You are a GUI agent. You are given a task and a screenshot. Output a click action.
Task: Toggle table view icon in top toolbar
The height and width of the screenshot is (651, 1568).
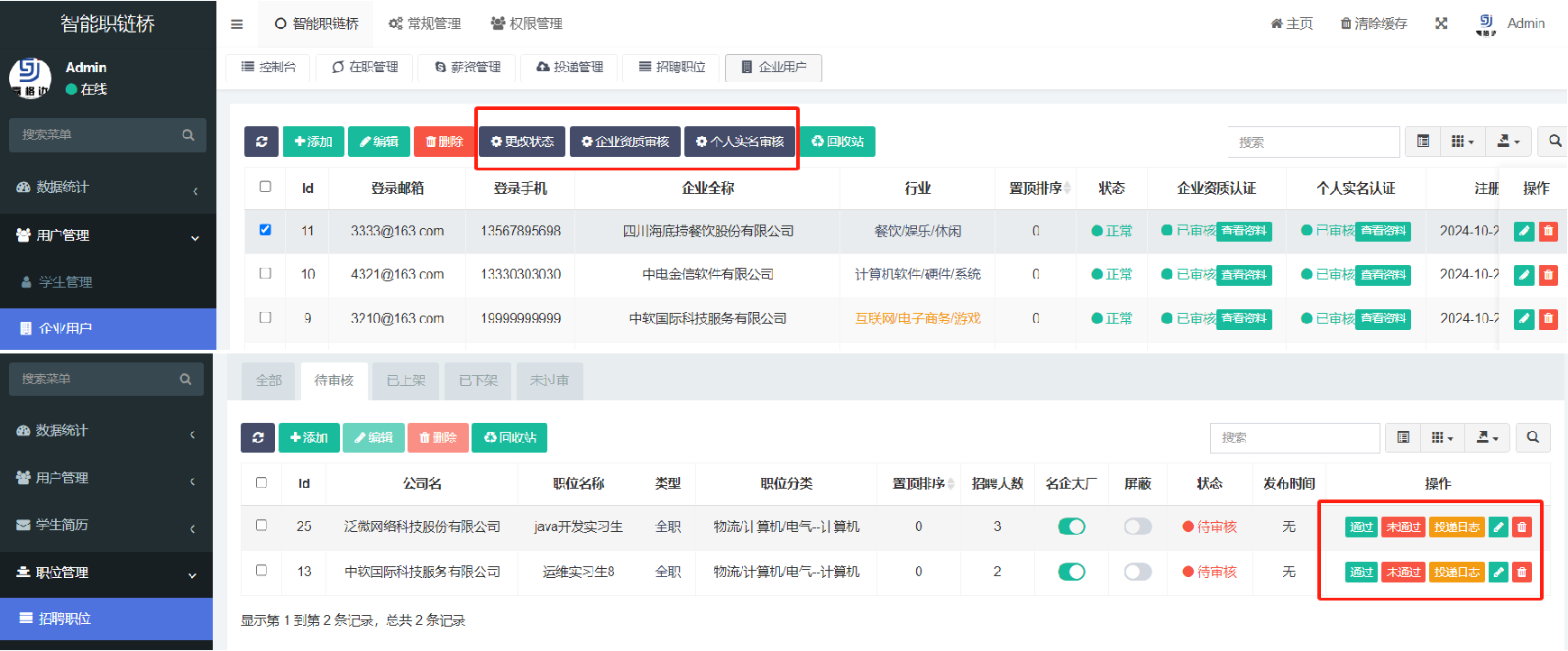[1423, 142]
